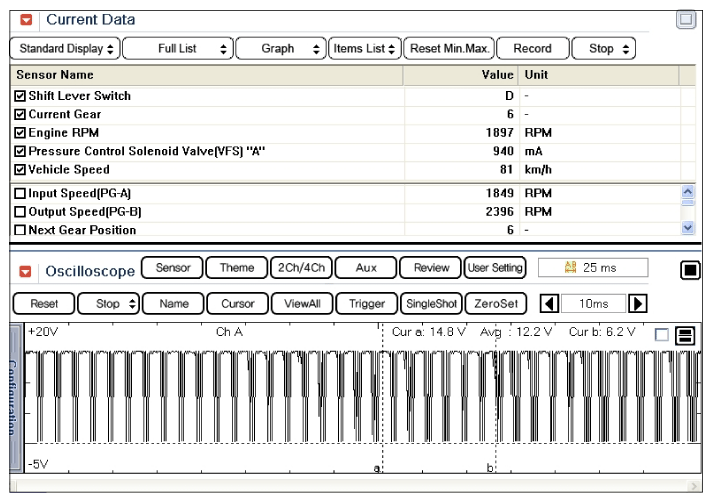Viewport: 712px width, 502px height.
Task: Click the waveform list-view icon
Action: 685,336
